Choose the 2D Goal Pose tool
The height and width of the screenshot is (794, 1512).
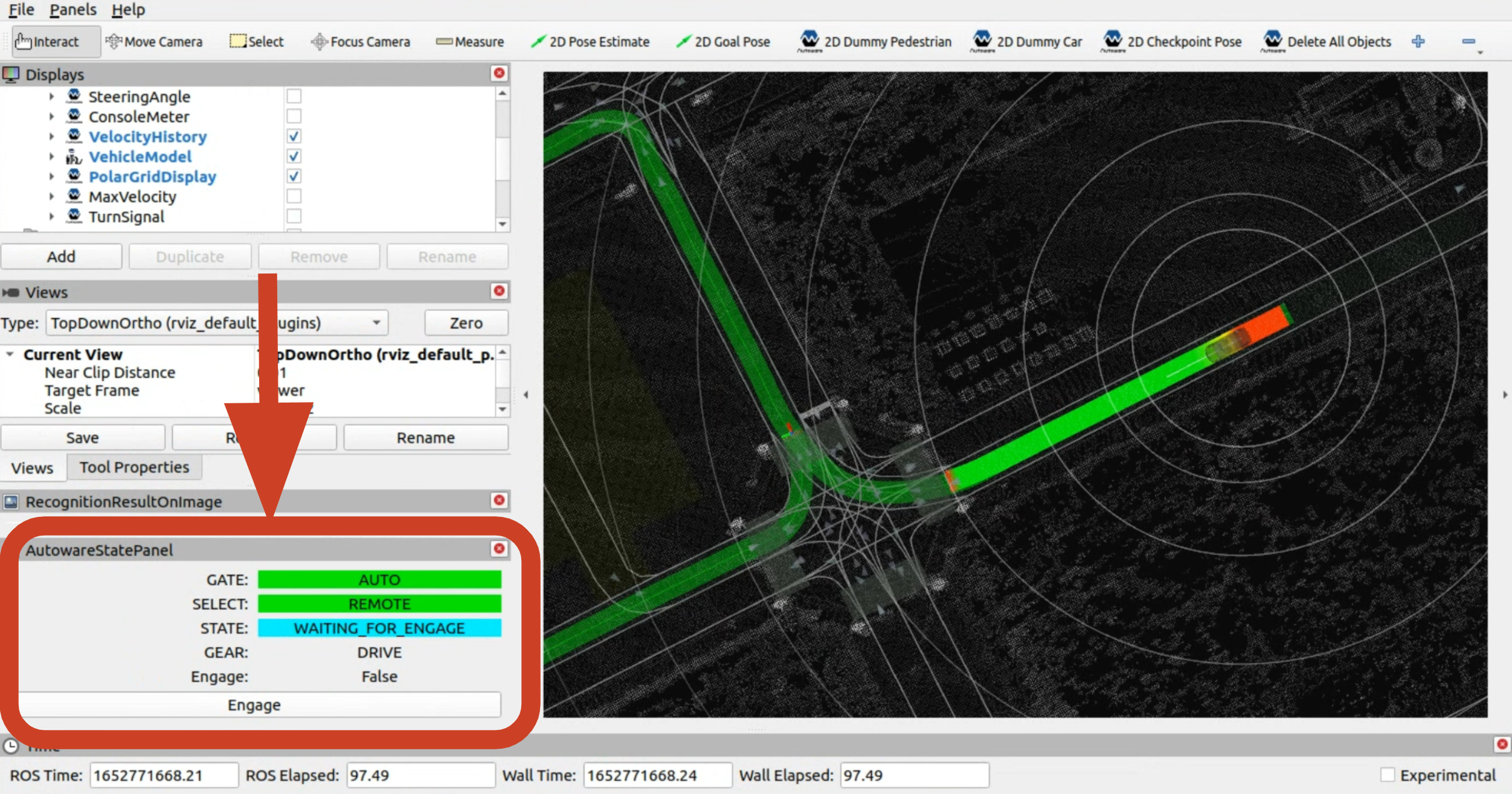723,42
